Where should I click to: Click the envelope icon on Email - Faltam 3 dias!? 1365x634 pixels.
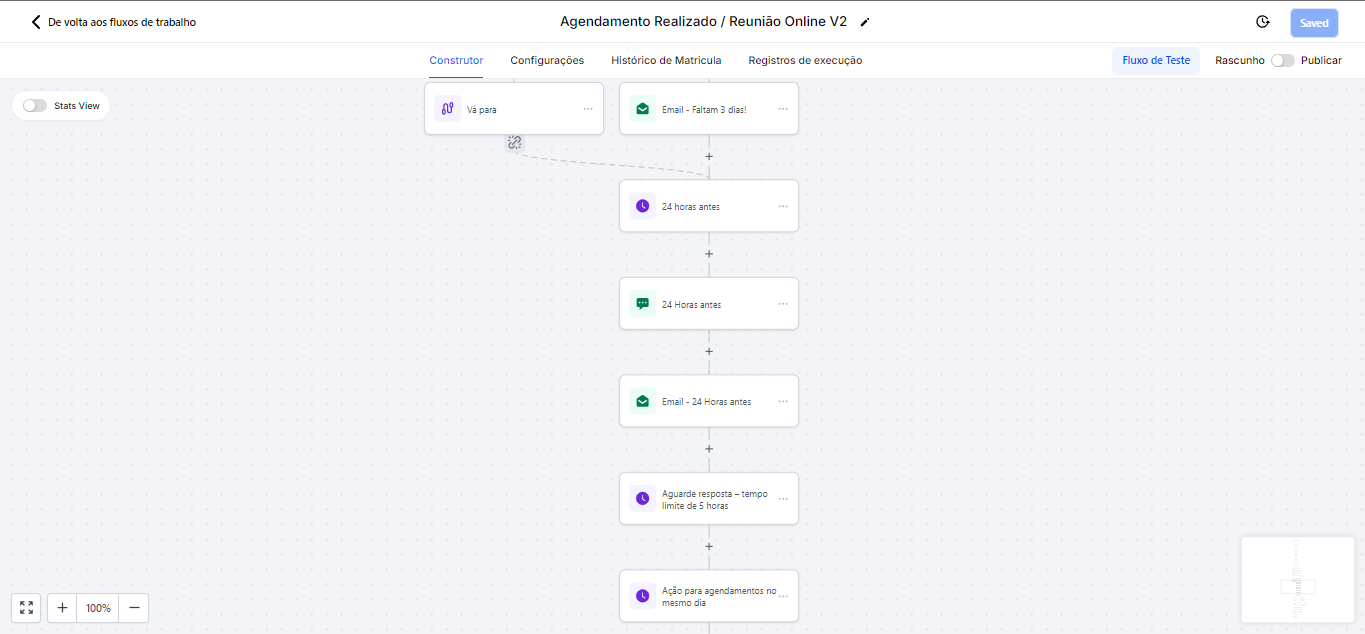pyautogui.click(x=643, y=109)
